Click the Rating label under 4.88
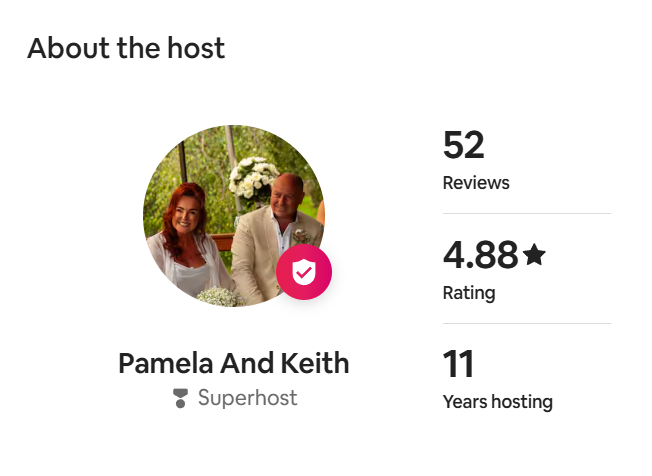Image resolution: width=652 pixels, height=476 pixels. [468, 293]
